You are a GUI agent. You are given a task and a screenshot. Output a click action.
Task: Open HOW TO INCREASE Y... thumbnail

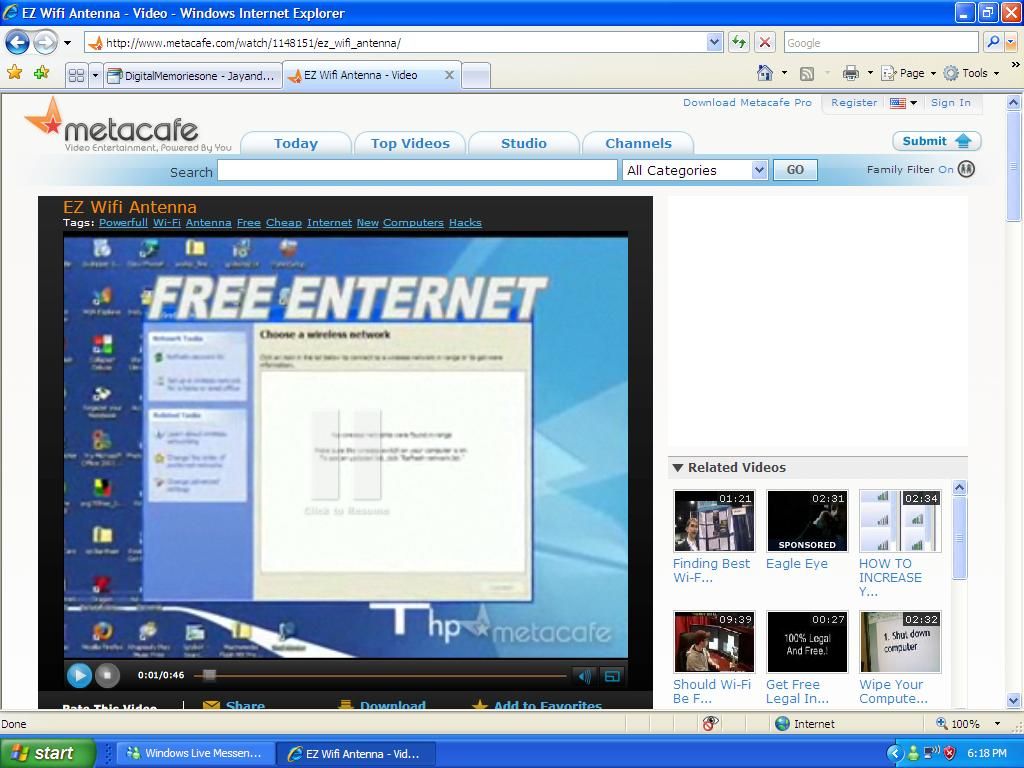pyautogui.click(x=900, y=521)
